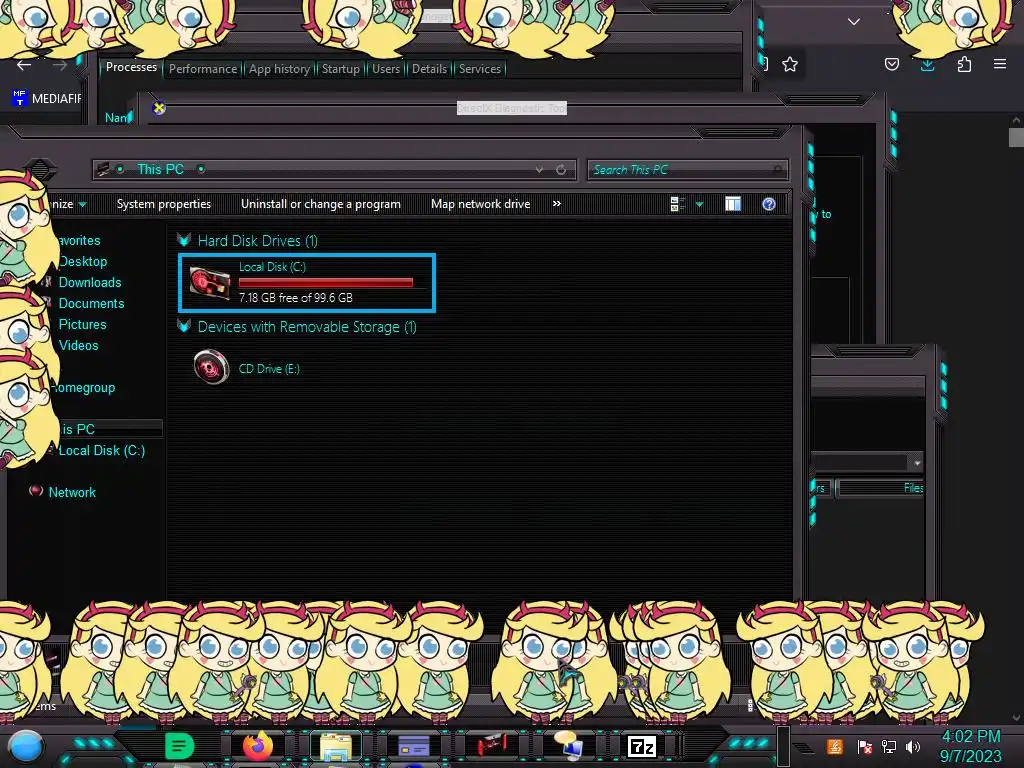The height and width of the screenshot is (768, 1024).
Task: Open the browser downloads arrow icon
Action: [927, 65]
